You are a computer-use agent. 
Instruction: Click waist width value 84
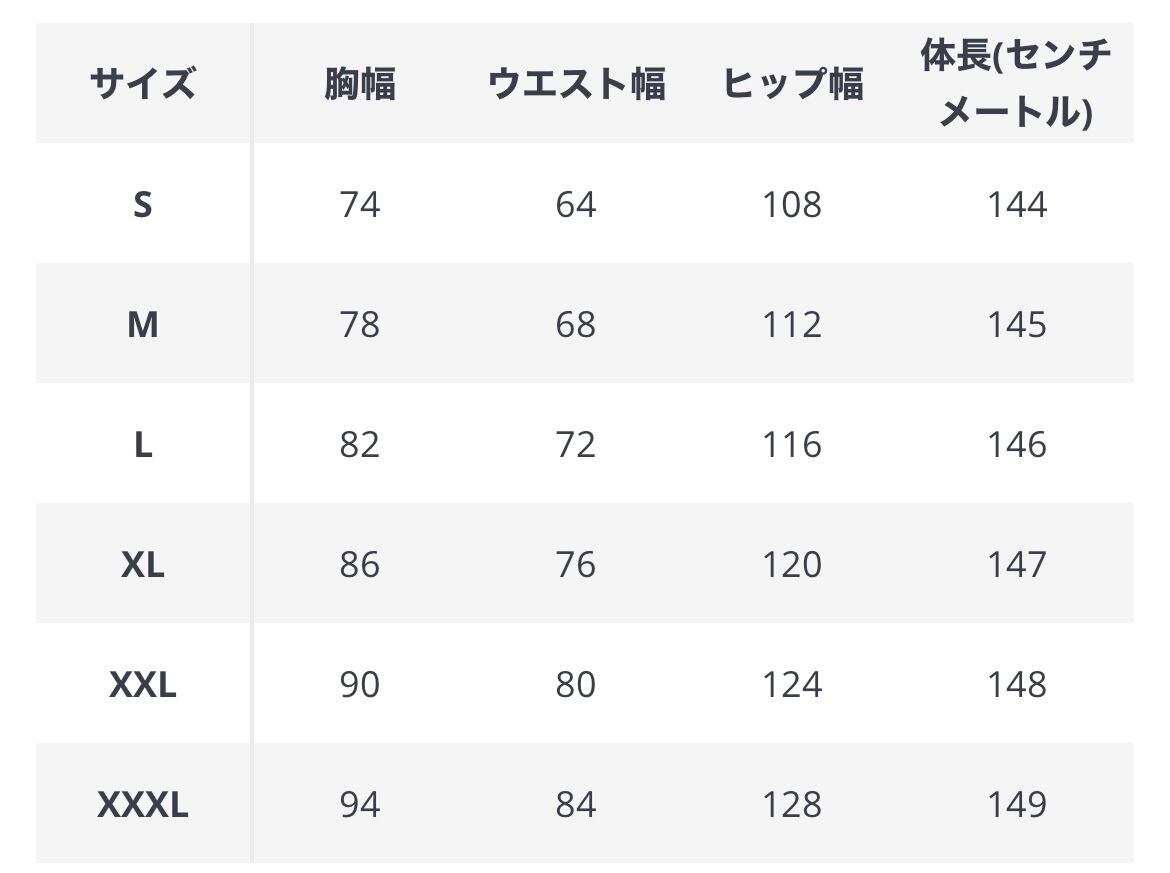(x=576, y=805)
